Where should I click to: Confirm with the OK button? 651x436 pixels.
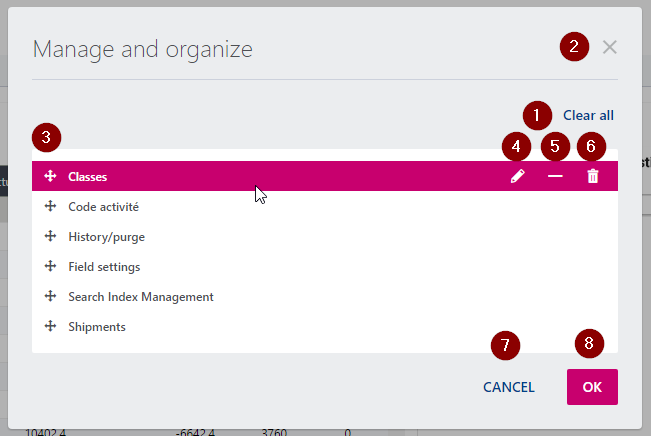coord(592,387)
